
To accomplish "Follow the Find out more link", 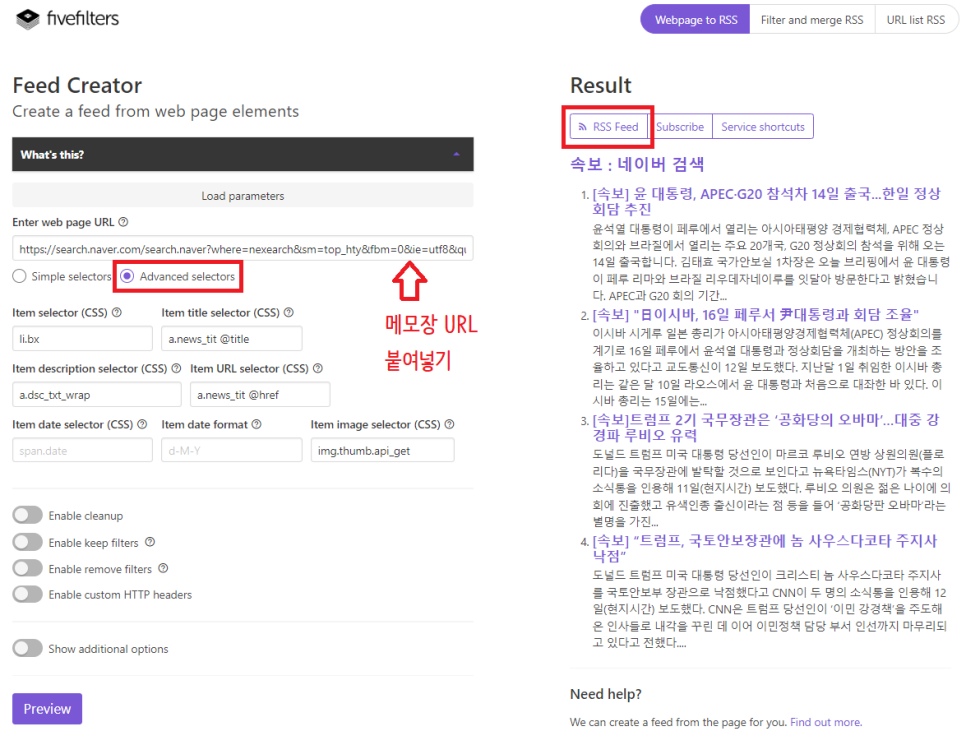I will click(x=826, y=722).
